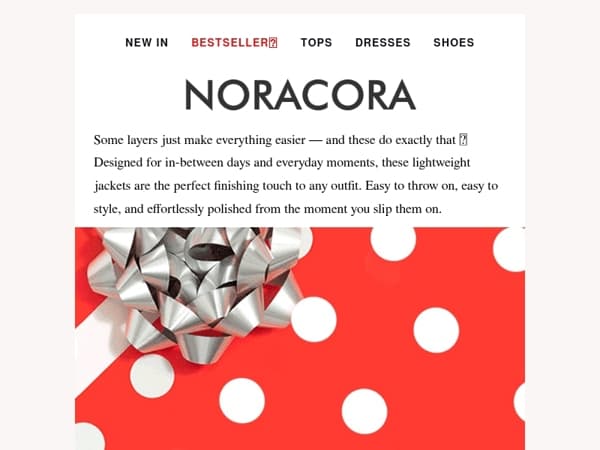
Task: Click the last line 'style, and effortlessly polished'
Action: pos(267,209)
